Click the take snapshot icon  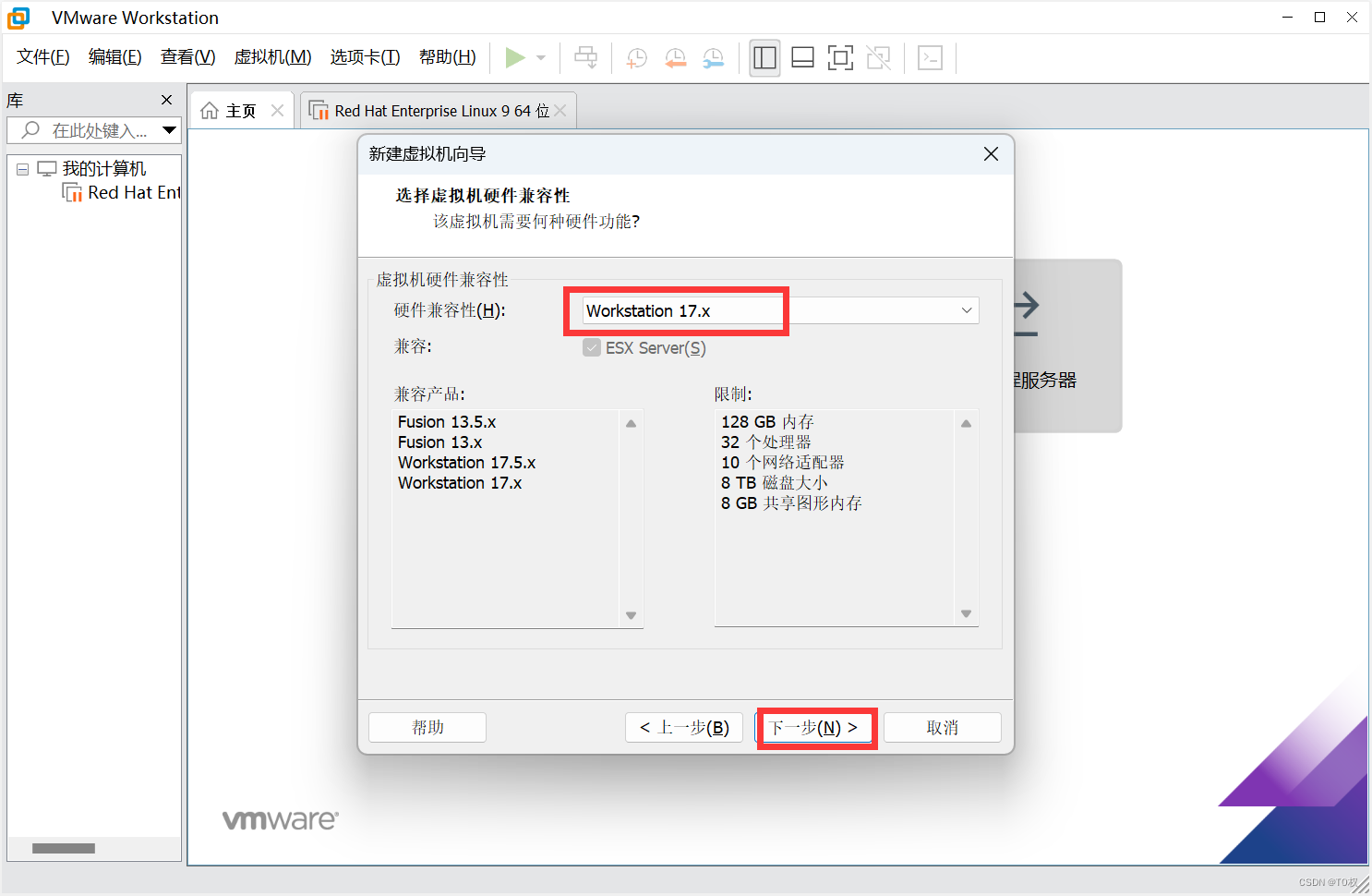coord(635,57)
